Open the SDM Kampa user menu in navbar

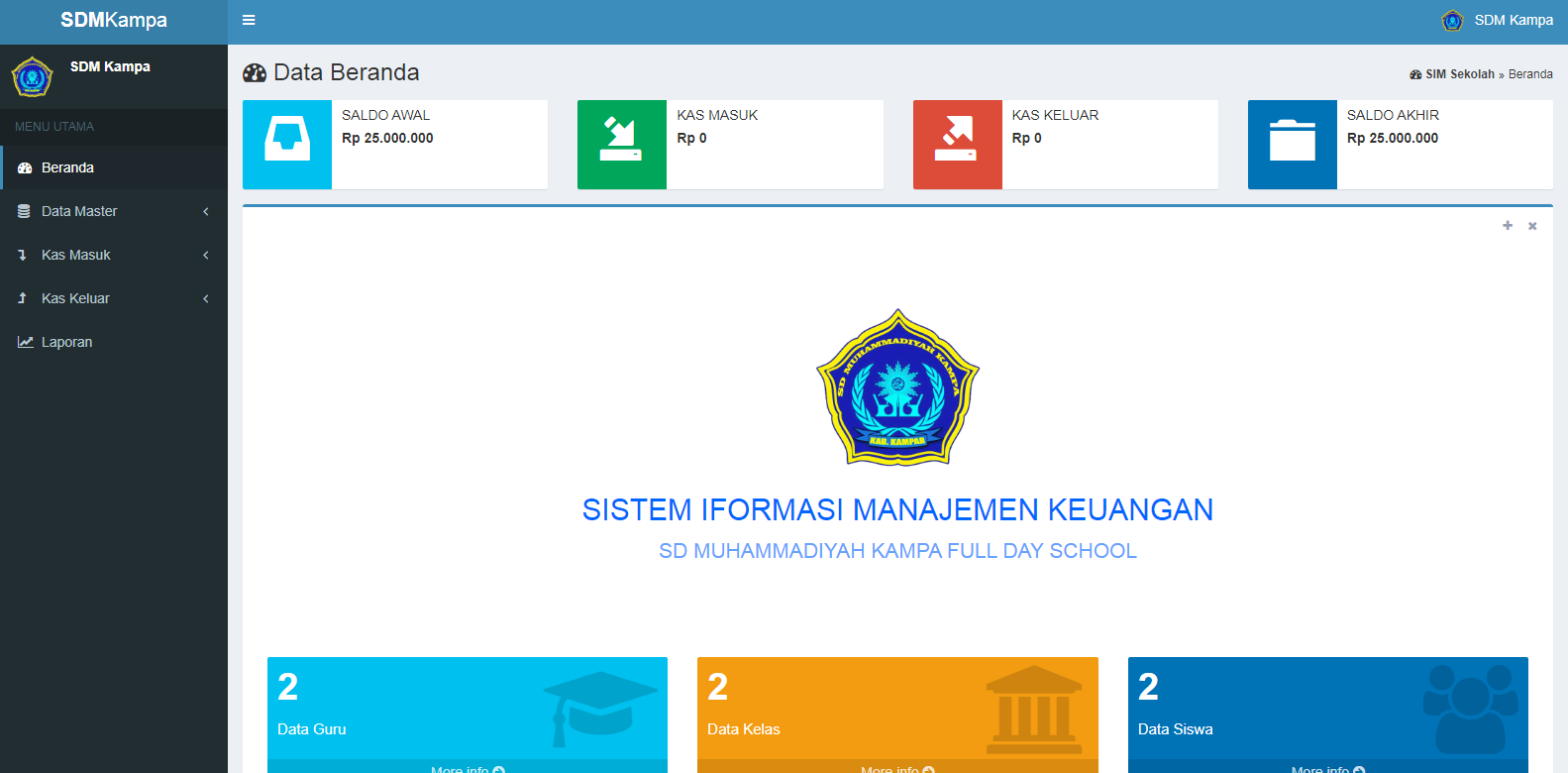(x=1497, y=20)
